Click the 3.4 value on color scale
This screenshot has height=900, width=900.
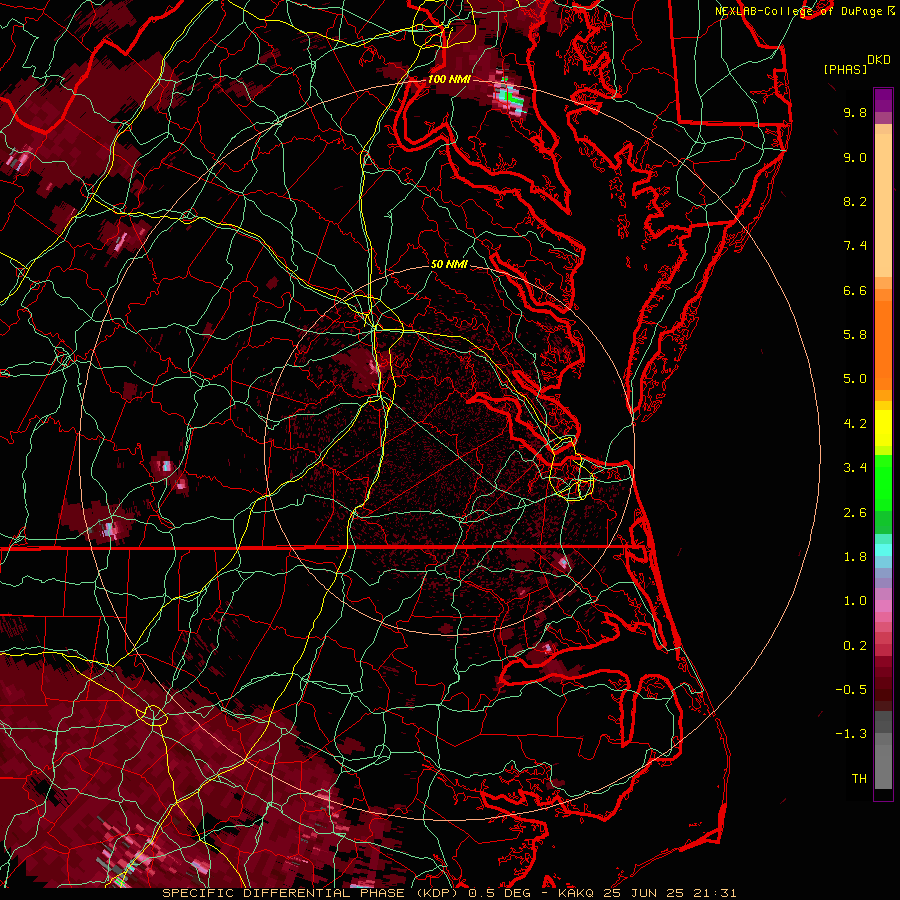pos(855,468)
